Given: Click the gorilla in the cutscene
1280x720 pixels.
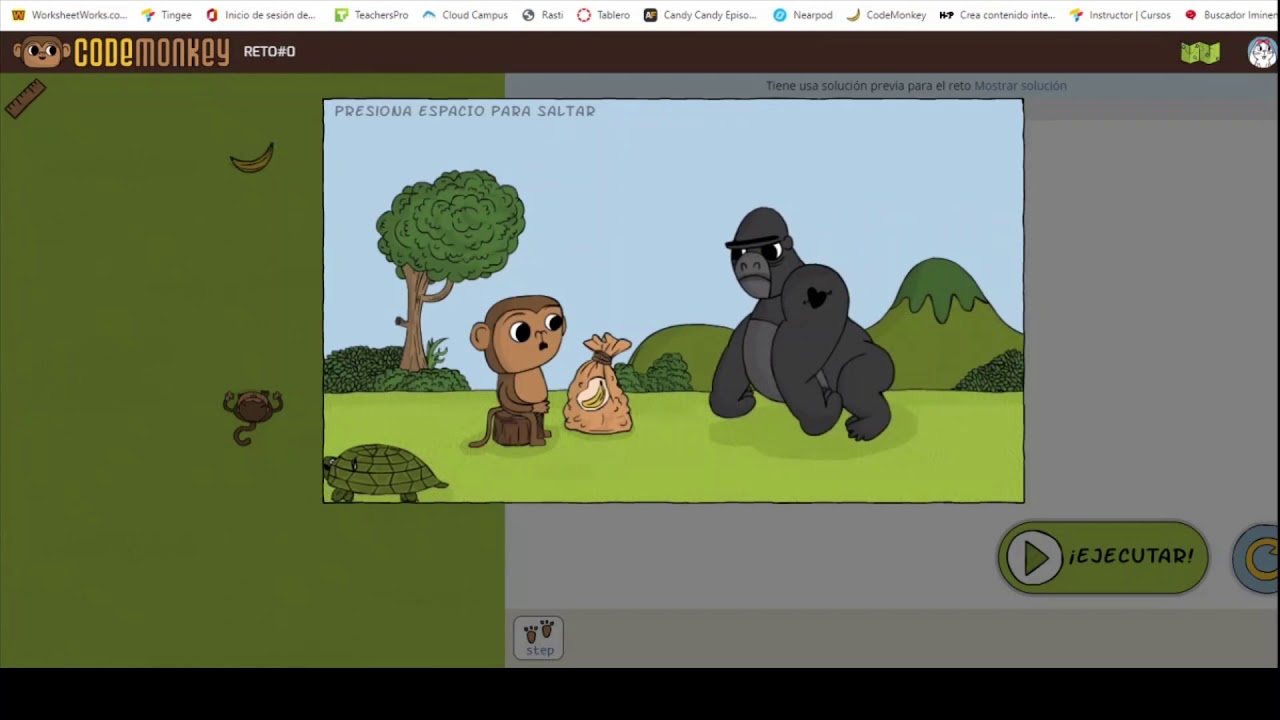Looking at the screenshot, I should click(802, 324).
